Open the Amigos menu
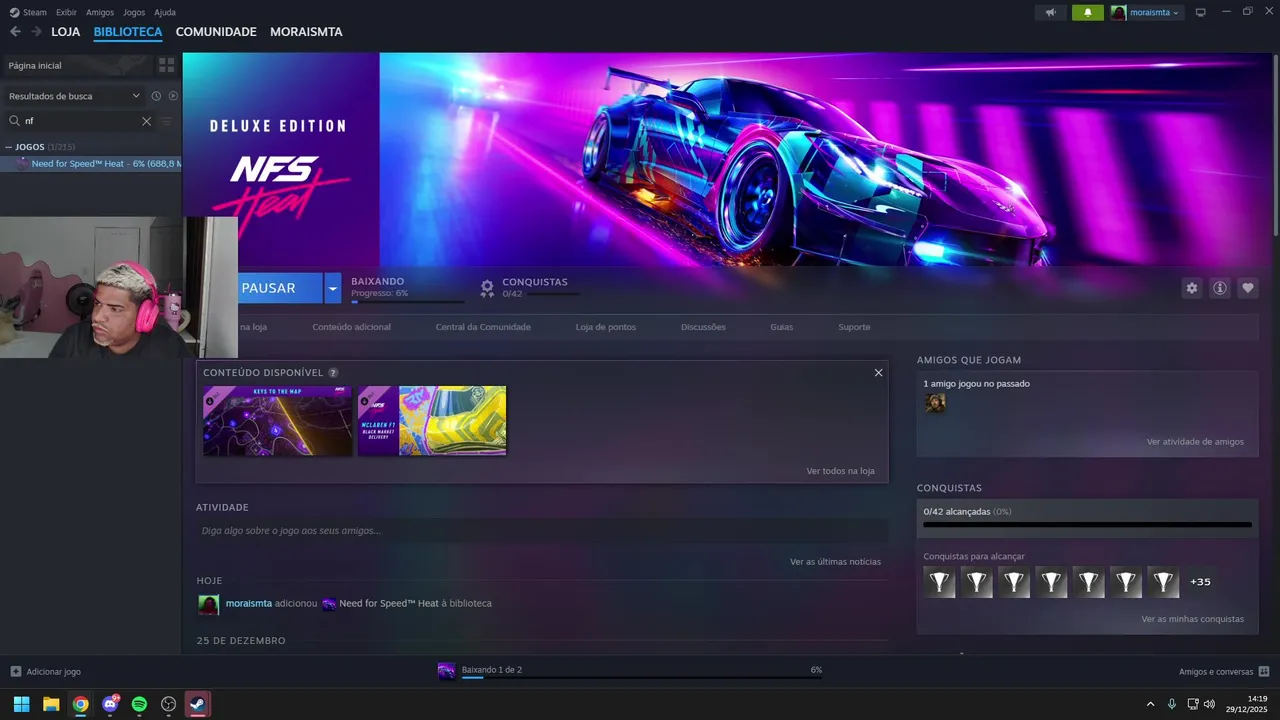 [x=100, y=12]
